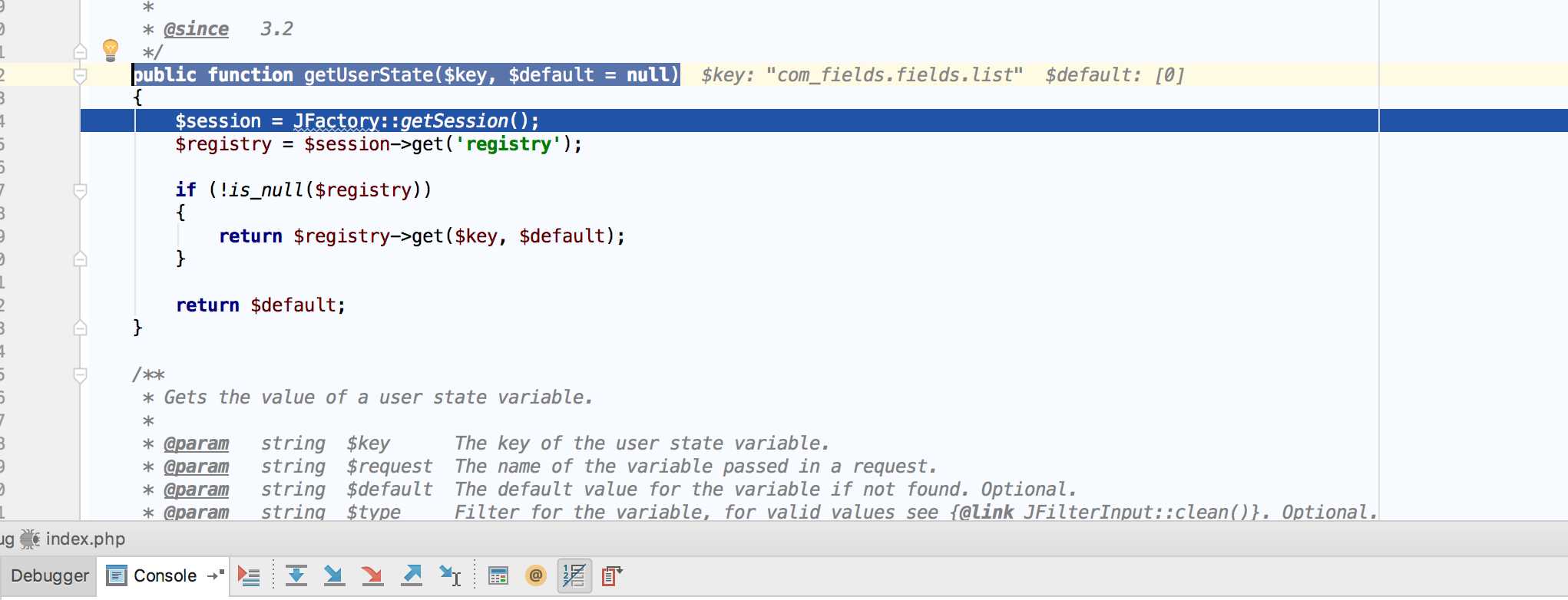
Task: Click fold marker at comment end */
Action: tap(80, 52)
